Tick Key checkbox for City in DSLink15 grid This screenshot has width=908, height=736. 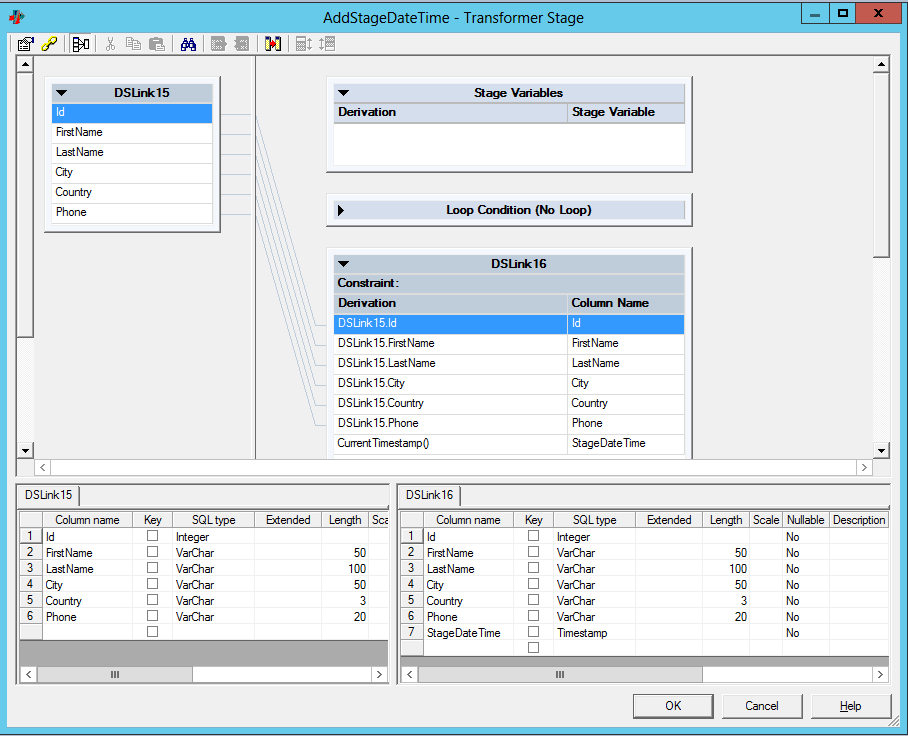152,584
